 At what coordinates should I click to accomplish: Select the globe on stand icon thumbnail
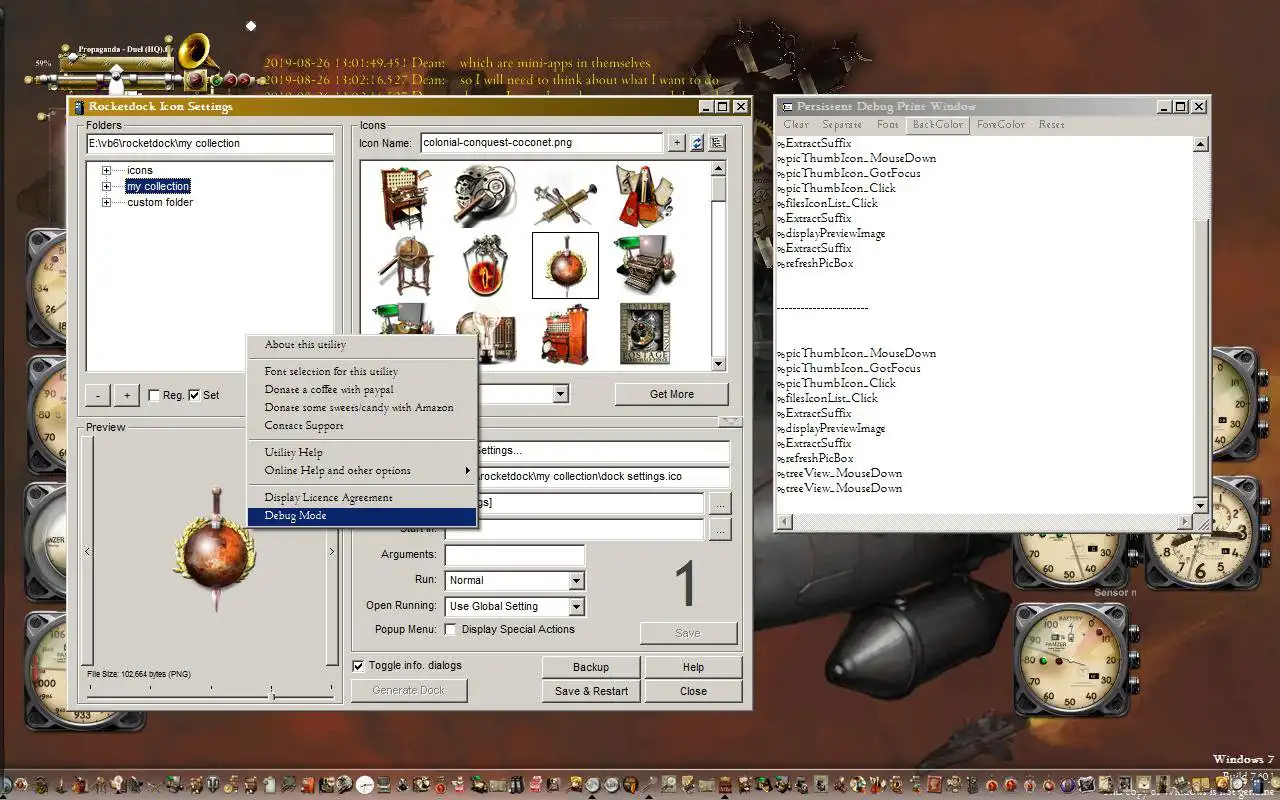pos(404,265)
